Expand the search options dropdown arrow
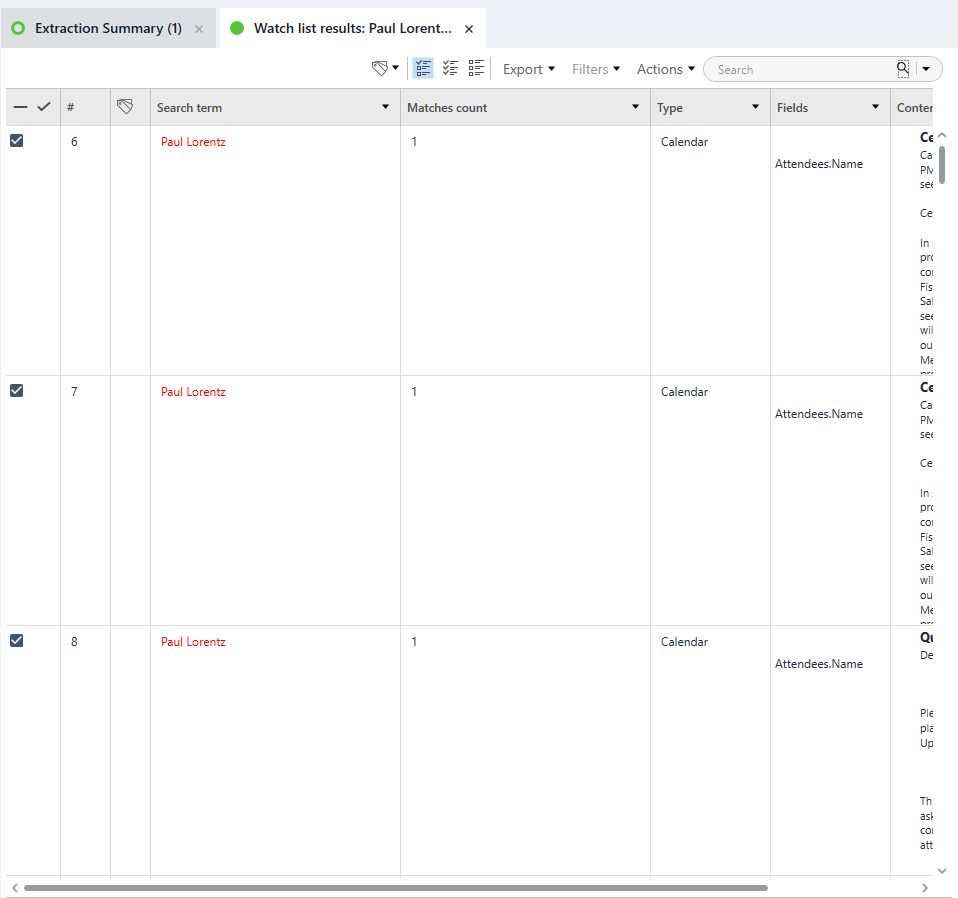Image resolution: width=958 pixels, height=898 pixels. [x=927, y=69]
